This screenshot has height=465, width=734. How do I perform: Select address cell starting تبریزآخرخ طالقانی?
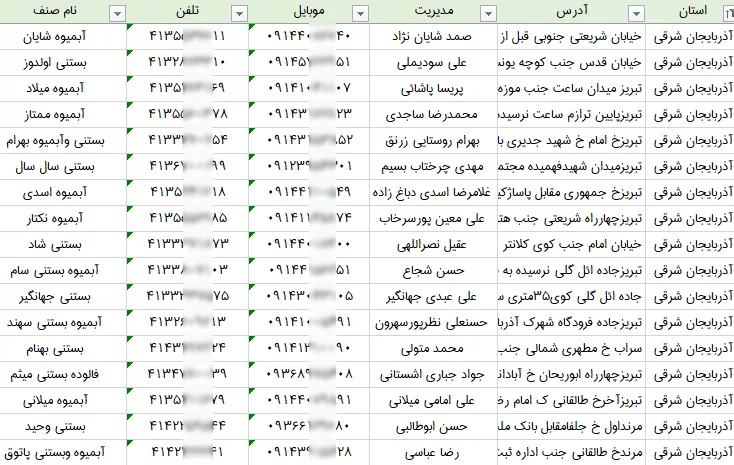point(572,400)
